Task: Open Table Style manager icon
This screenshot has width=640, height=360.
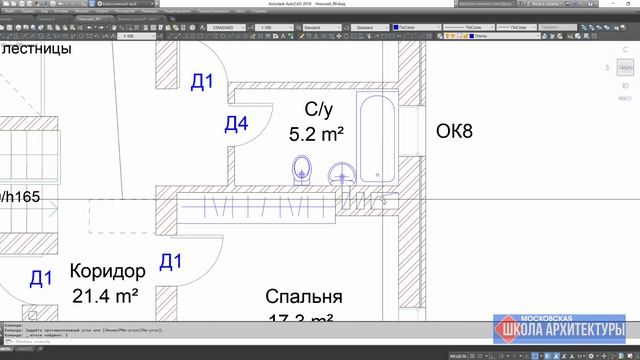Action: 298,27
